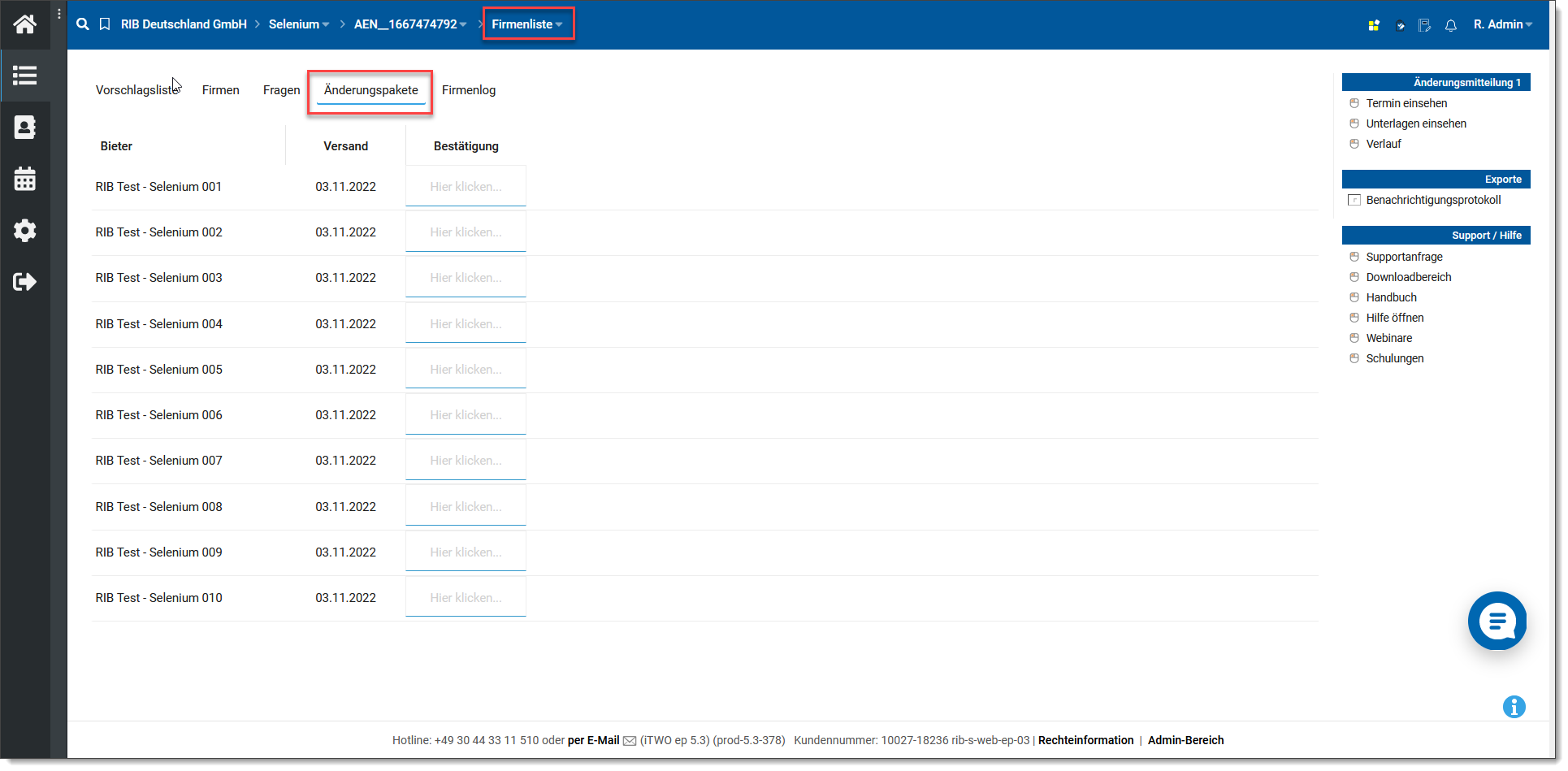Click the Unterlagen einsehen link
1568x771 pixels.
1415,123
